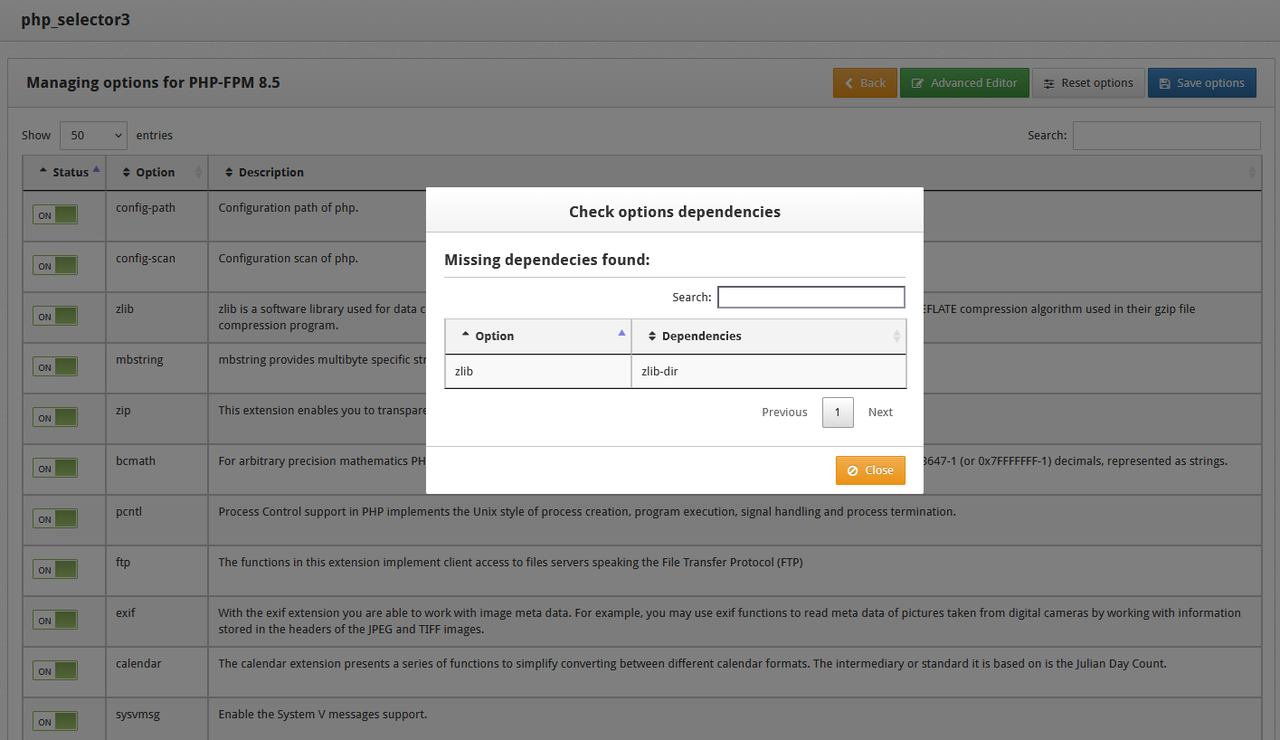Sort dialog table by Option column
This screenshot has width=1280, height=740.
(x=538, y=336)
